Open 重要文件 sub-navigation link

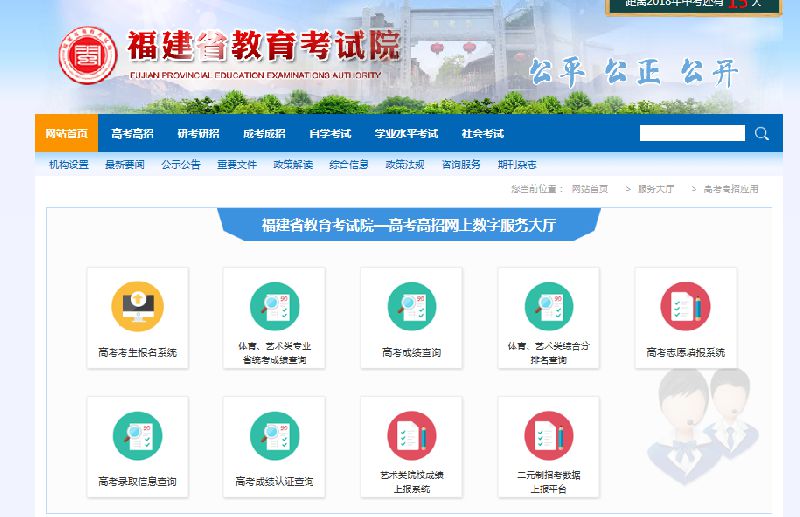[x=237, y=165]
